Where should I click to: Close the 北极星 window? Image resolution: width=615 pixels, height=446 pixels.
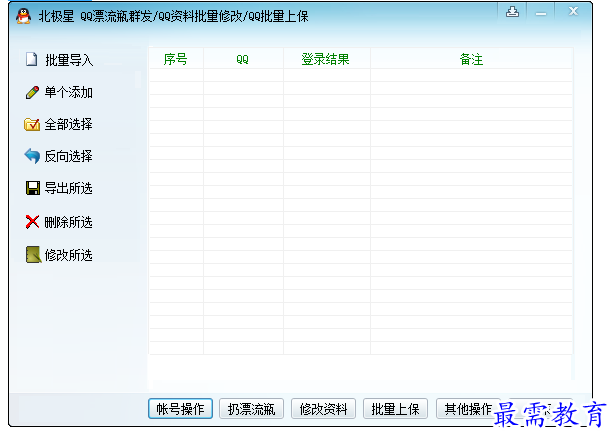(573, 12)
